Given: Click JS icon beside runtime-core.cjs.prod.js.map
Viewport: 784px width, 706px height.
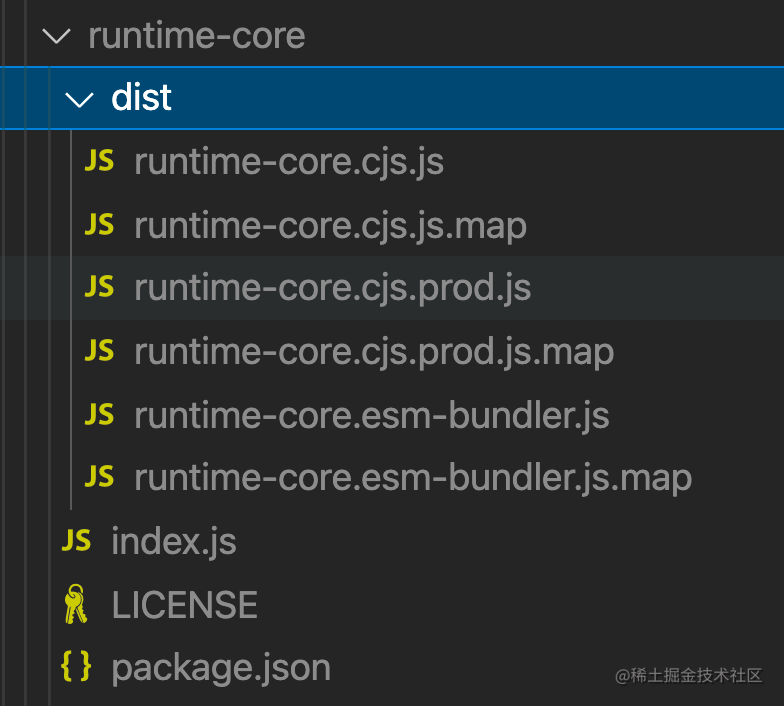Looking at the screenshot, I should (x=99, y=351).
